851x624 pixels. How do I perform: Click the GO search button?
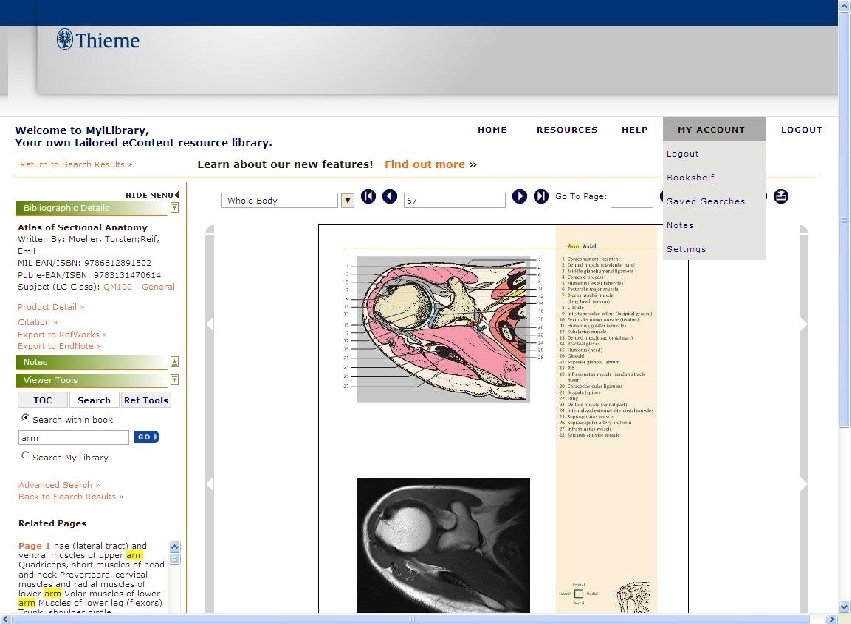pyautogui.click(x=146, y=437)
